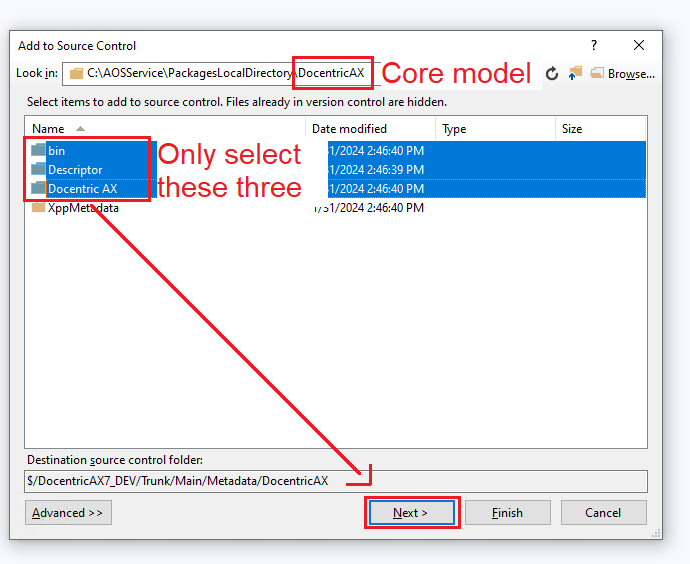Click the help question mark button

click(594, 45)
